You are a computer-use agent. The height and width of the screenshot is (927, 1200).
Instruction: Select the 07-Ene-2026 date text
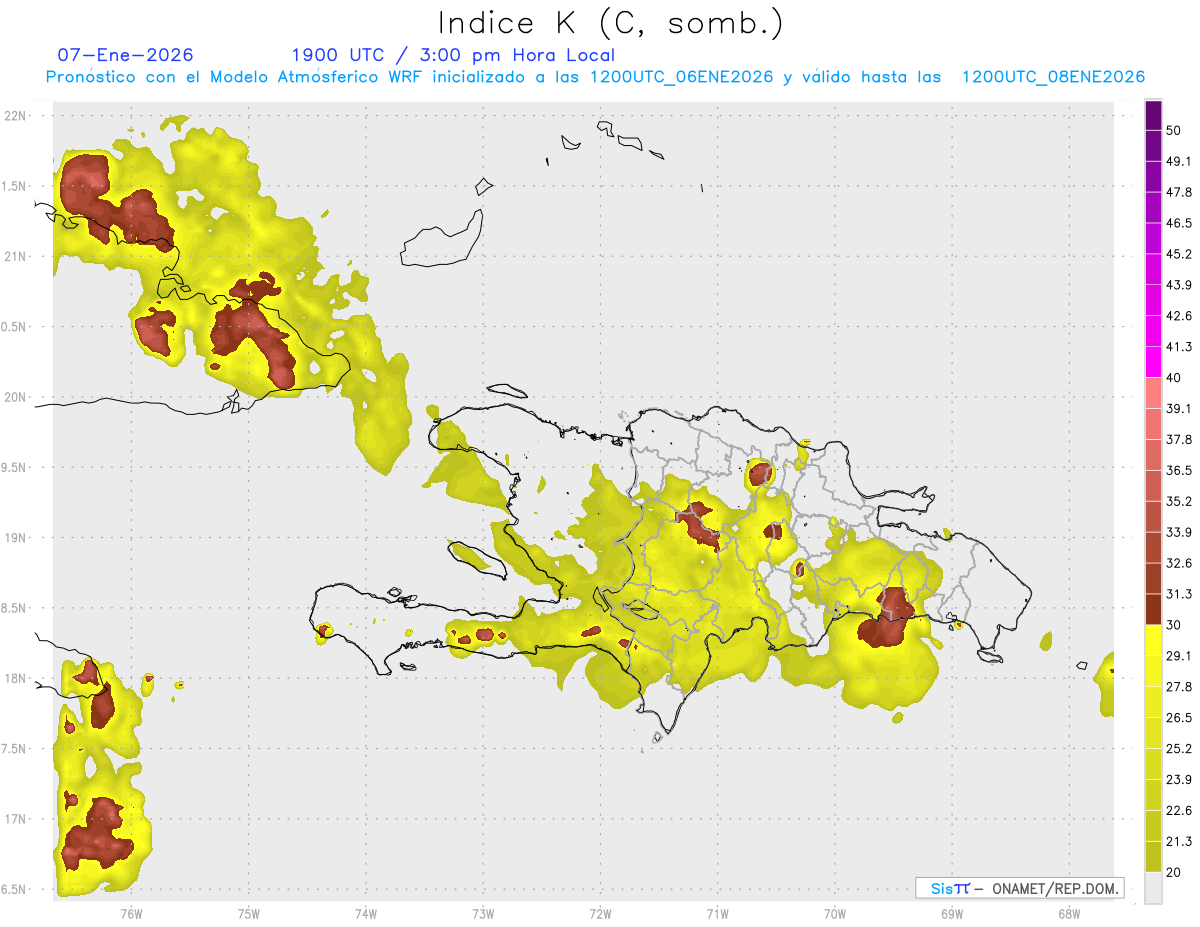126,55
